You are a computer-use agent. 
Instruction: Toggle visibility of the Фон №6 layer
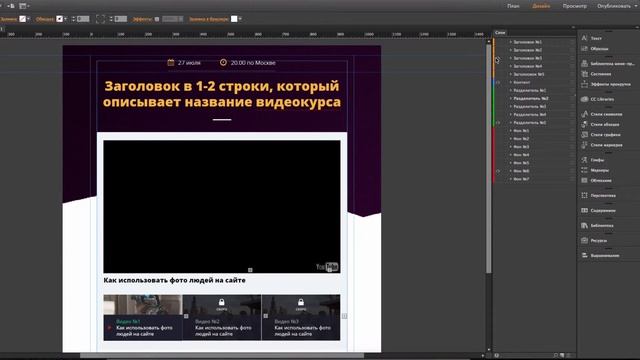pos(498,171)
